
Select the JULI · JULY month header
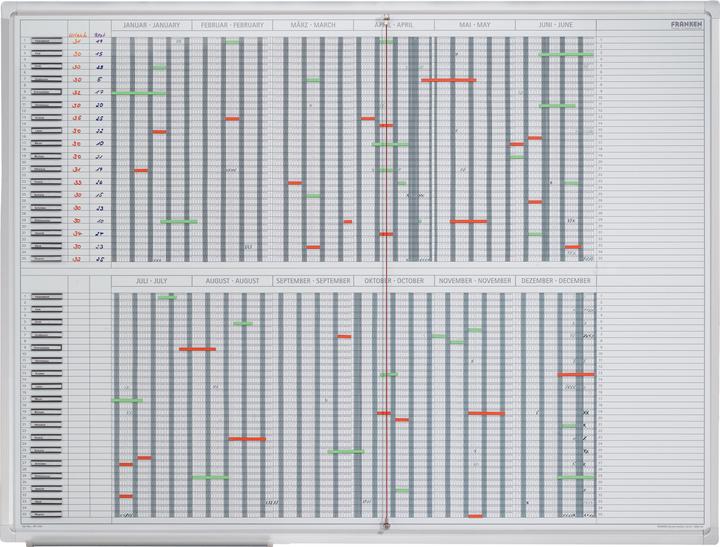(x=152, y=281)
